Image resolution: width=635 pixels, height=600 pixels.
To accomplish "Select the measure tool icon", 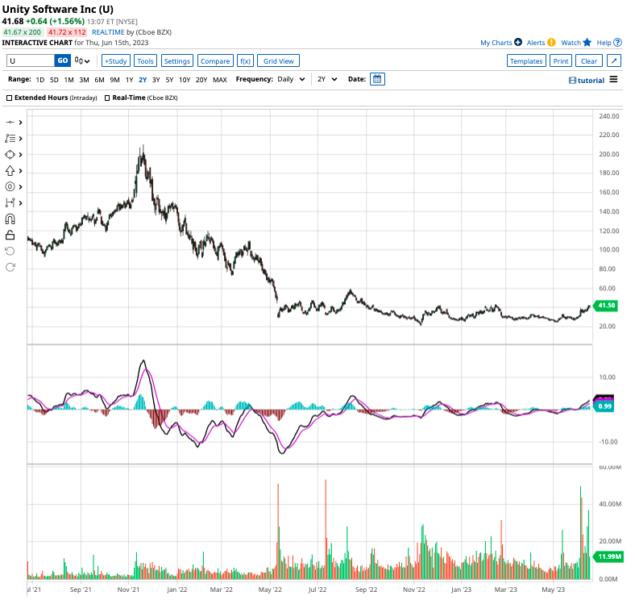I will click(10, 202).
